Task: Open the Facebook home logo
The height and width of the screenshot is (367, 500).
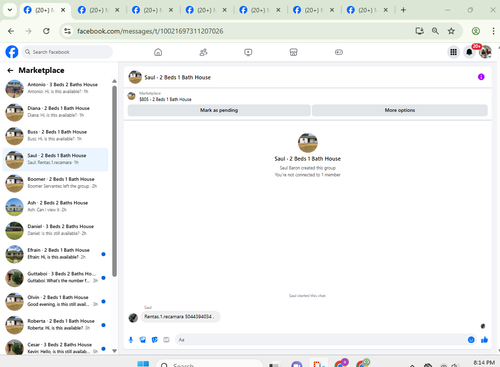Action: click(12, 52)
